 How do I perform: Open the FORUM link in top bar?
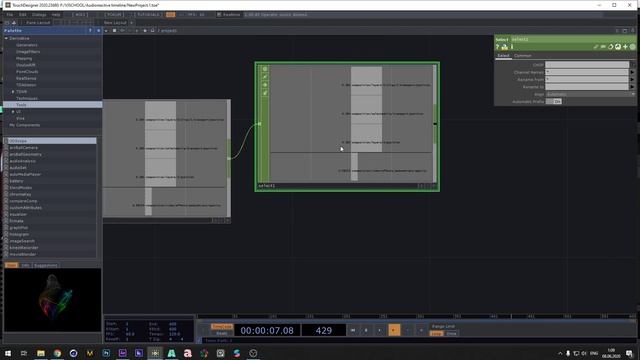(114, 15)
